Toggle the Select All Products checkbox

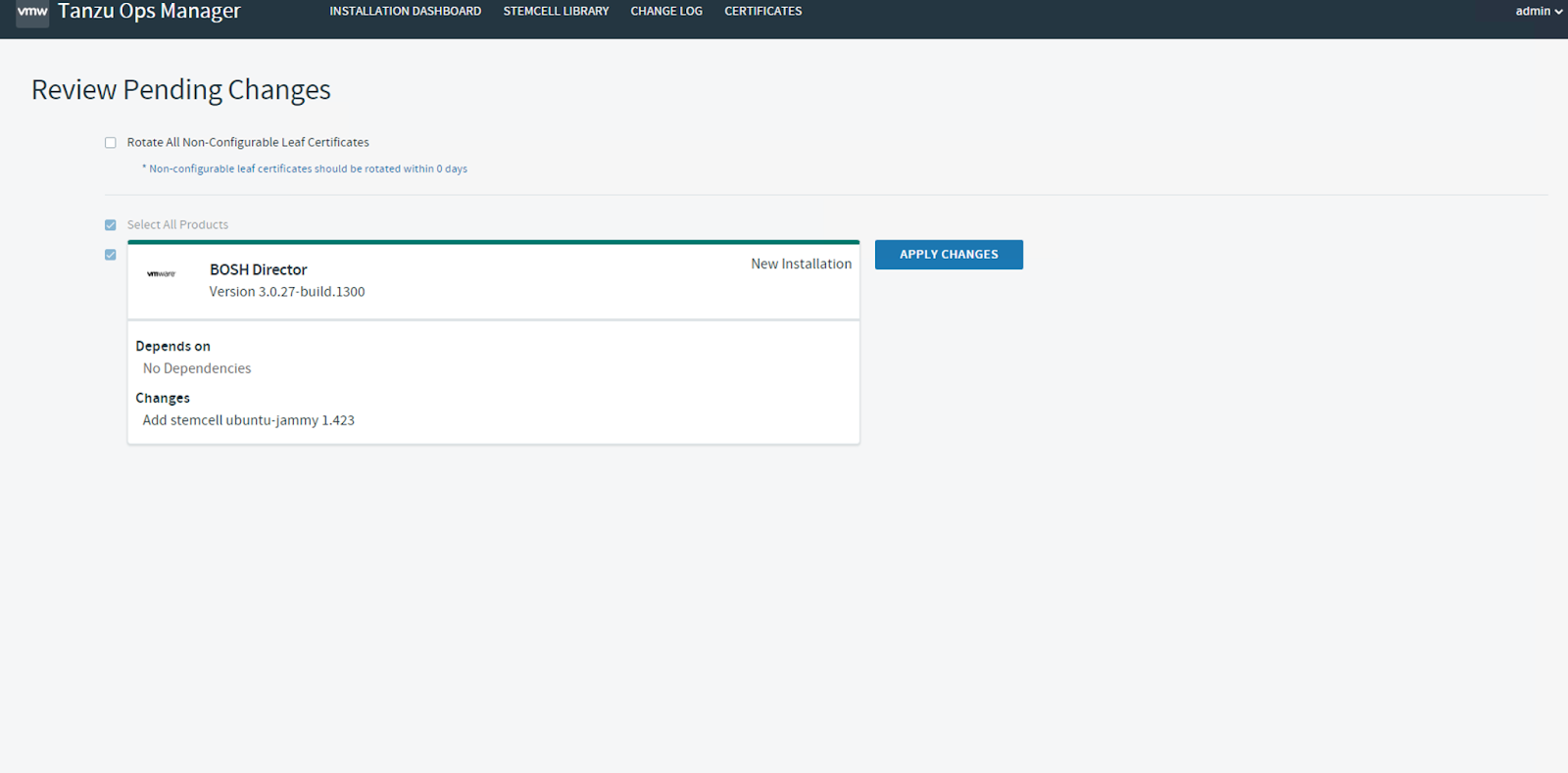pos(111,225)
